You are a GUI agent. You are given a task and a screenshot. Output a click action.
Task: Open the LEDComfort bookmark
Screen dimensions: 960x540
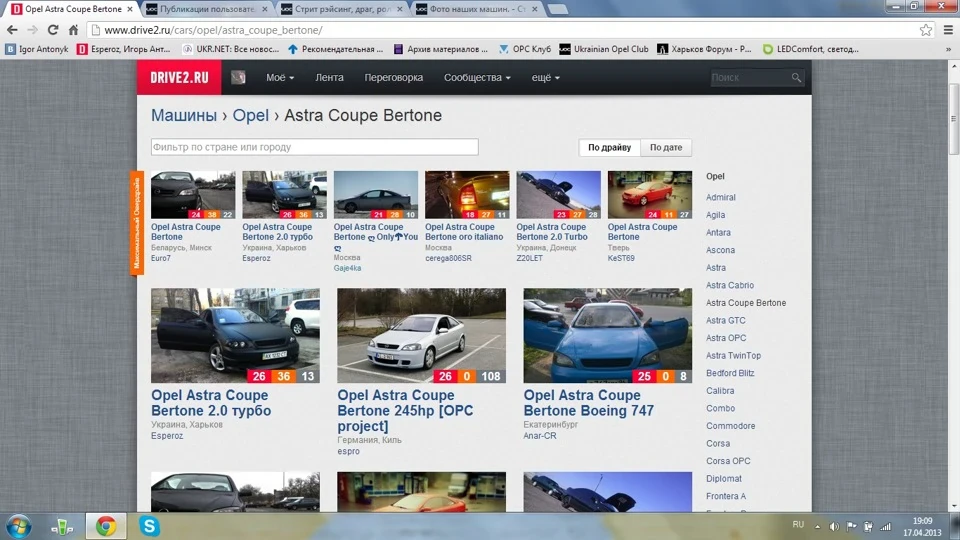click(x=811, y=49)
